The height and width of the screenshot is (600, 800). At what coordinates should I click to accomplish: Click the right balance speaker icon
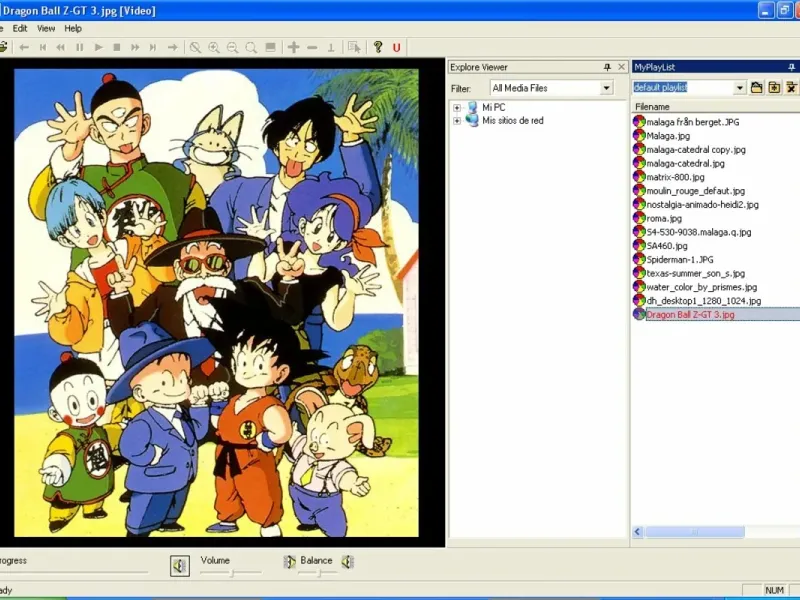click(347, 562)
